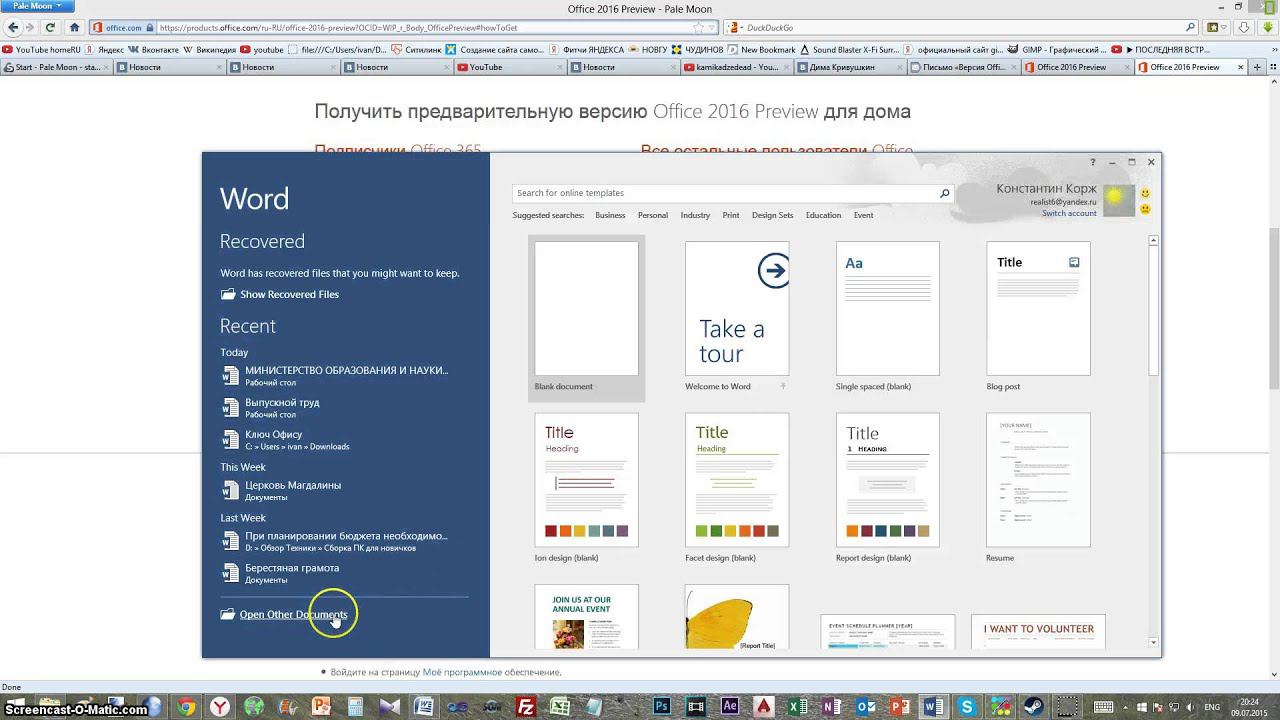Viewport: 1280px width, 720px height.
Task: Switch to the kamikadzedead tab
Action: 736,67
